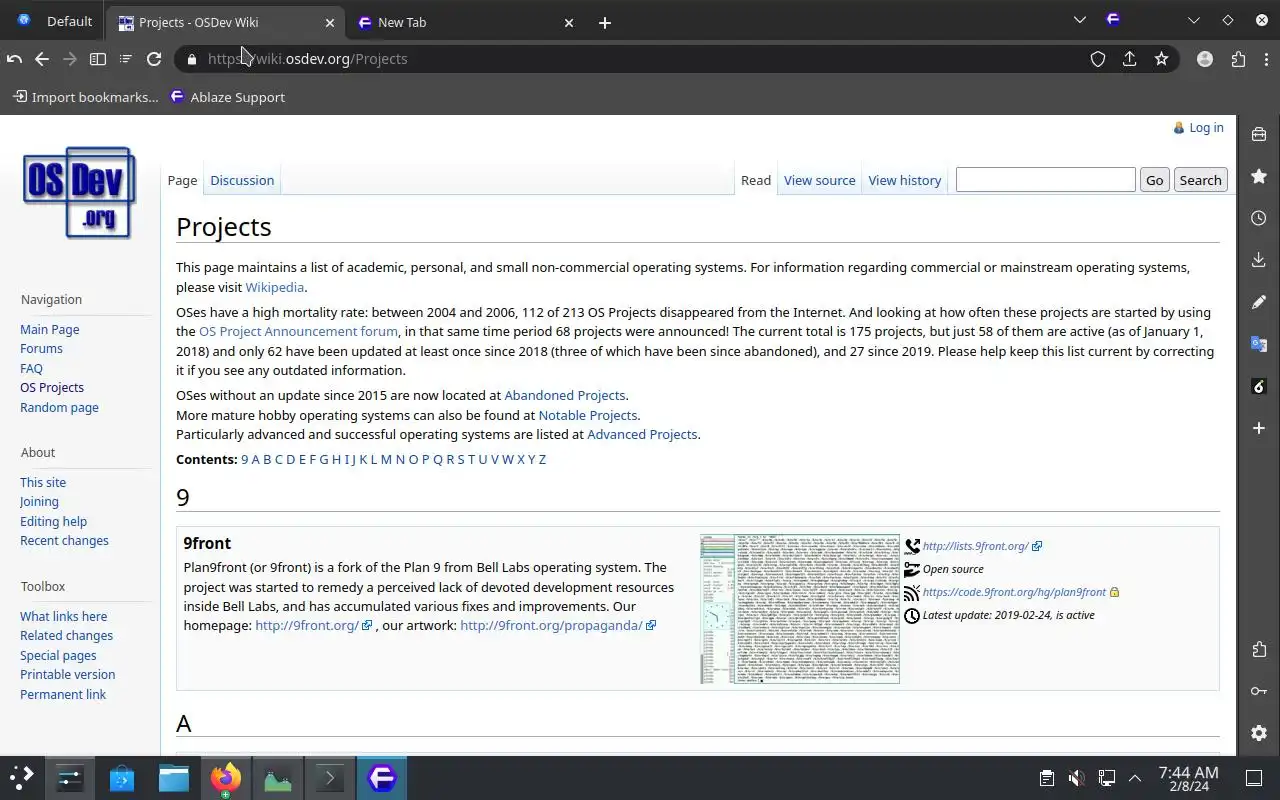Click the wiki Search button
This screenshot has height=800, width=1280.
1200,180
